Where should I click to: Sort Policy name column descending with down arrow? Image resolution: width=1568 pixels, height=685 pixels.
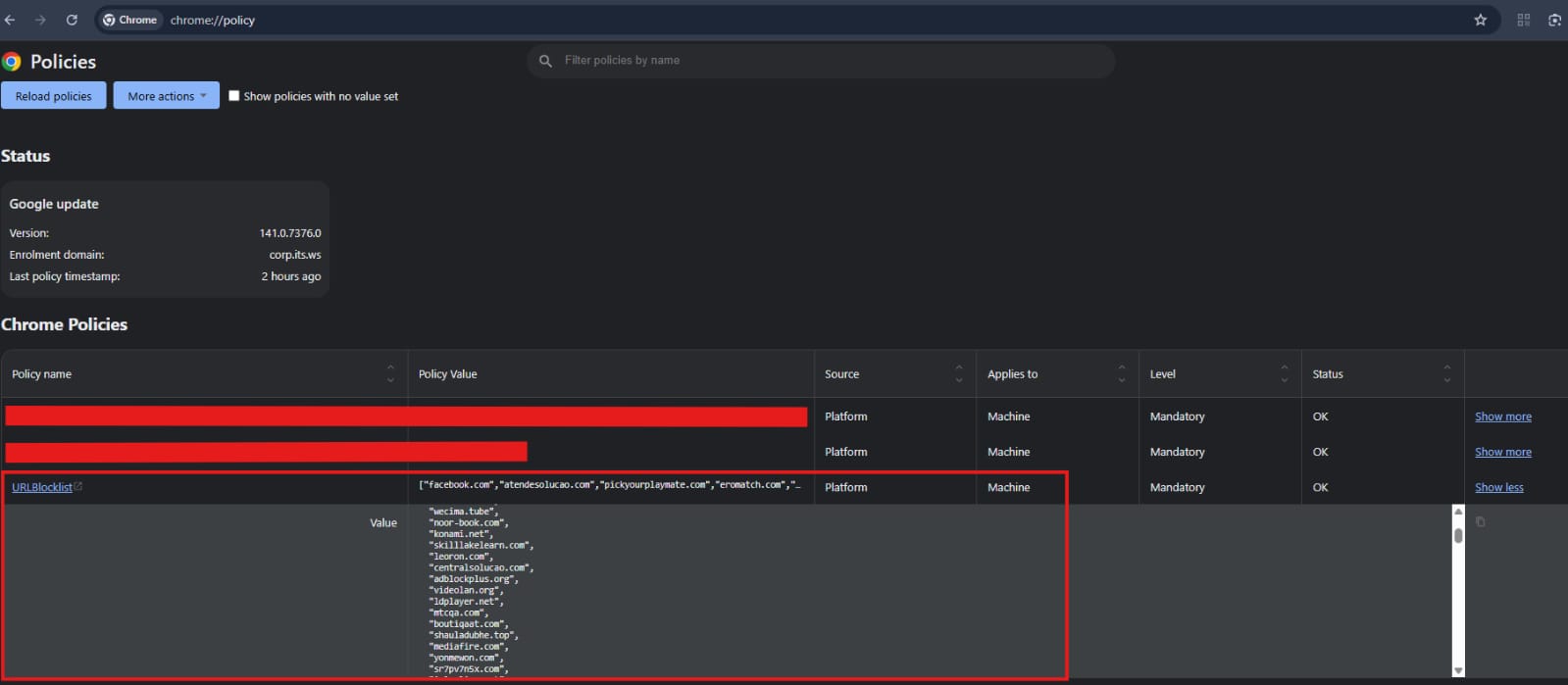tap(390, 380)
